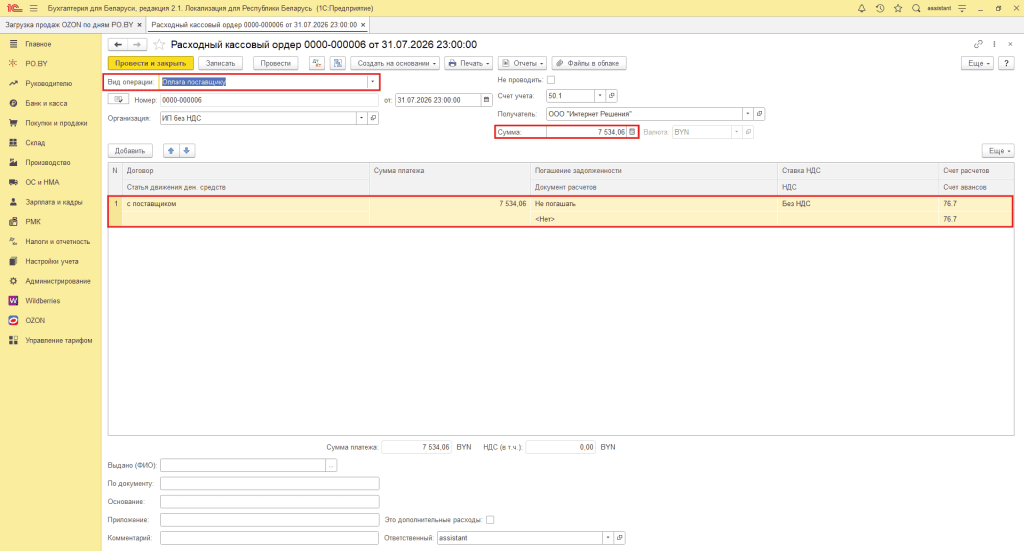Screen dimensions: 1024x551
Task: Open the history clock icon
Action: point(880,8)
